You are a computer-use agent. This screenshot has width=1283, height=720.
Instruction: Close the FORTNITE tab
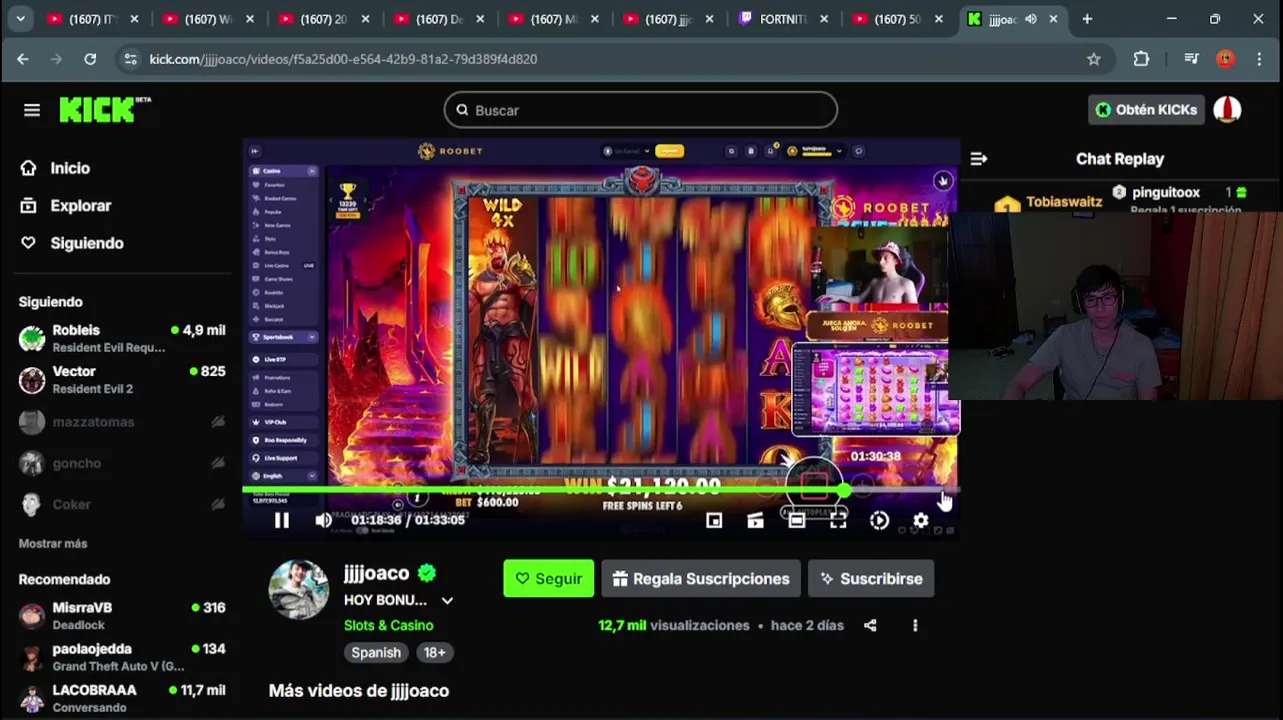[826, 19]
